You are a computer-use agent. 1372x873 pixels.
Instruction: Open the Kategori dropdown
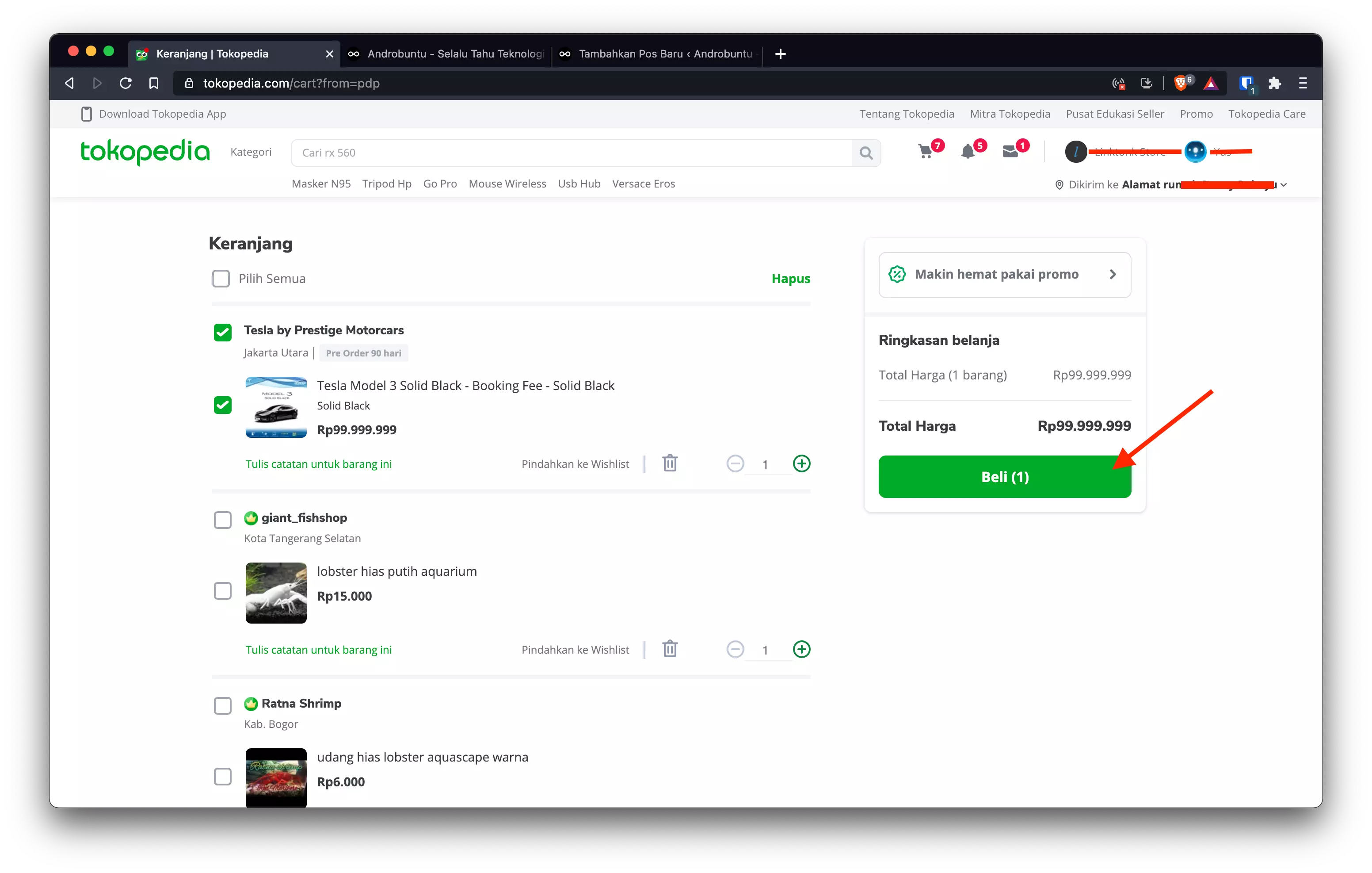click(x=251, y=152)
